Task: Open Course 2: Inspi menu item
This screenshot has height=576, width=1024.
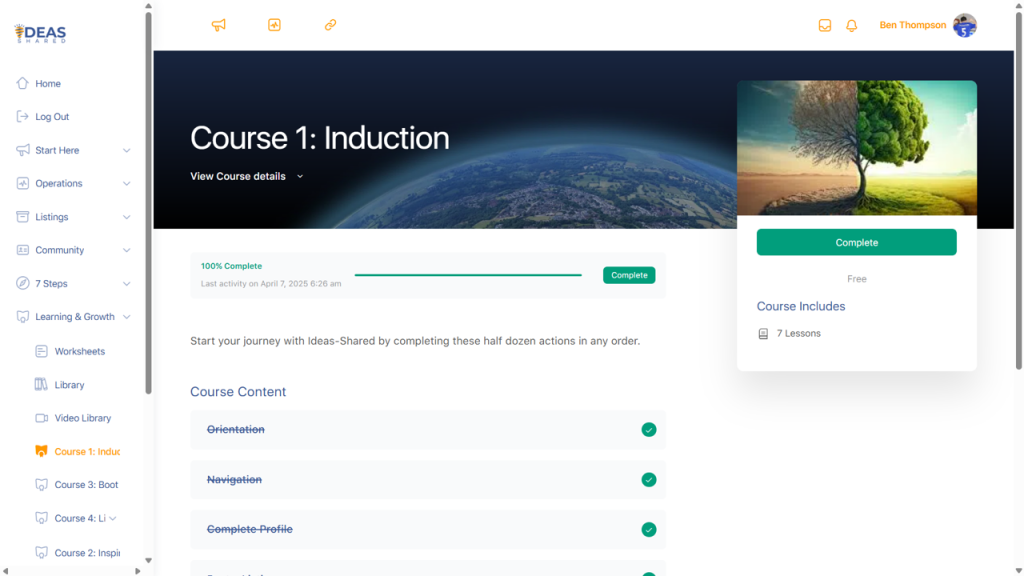Action: point(87,552)
